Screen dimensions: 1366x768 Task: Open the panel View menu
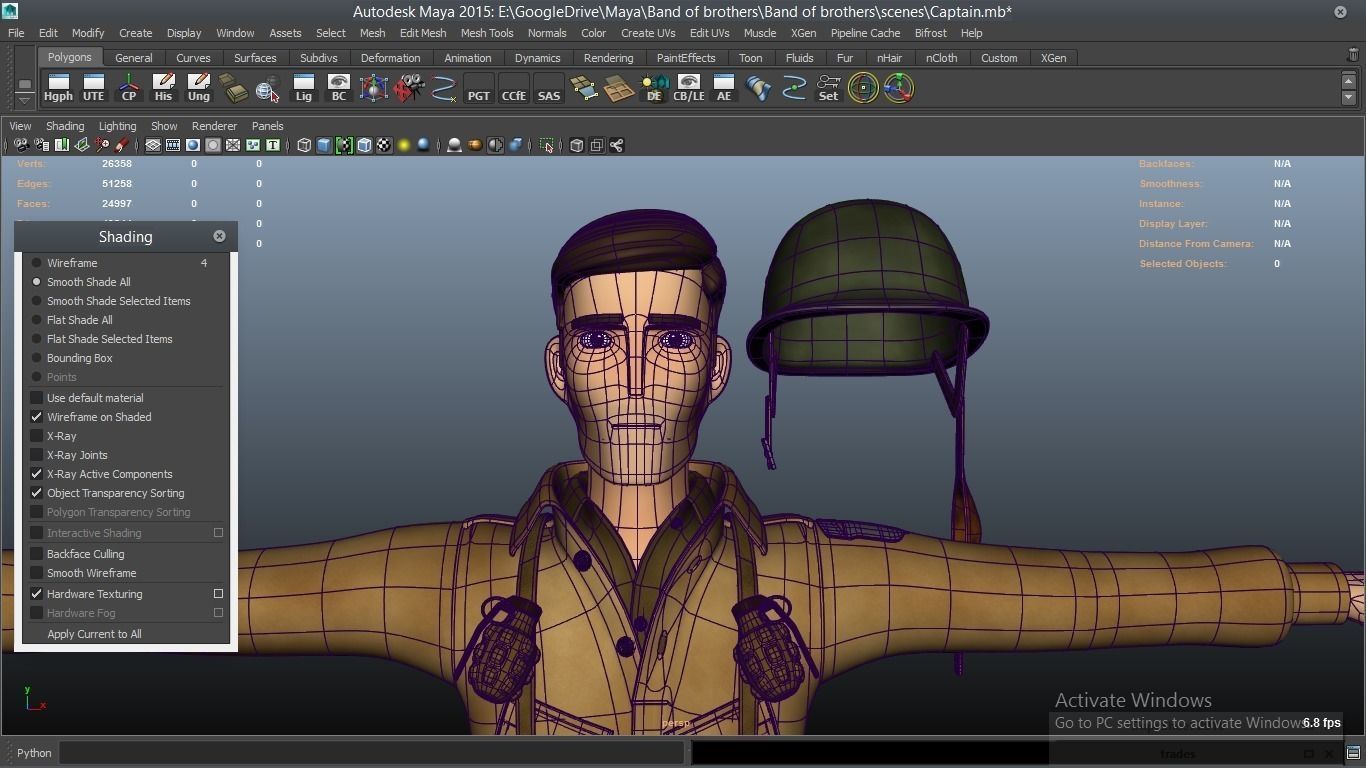click(x=20, y=126)
